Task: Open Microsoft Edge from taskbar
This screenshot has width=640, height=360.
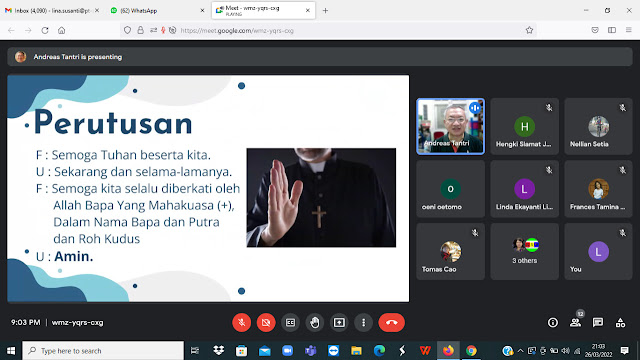Action: (x=379, y=351)
